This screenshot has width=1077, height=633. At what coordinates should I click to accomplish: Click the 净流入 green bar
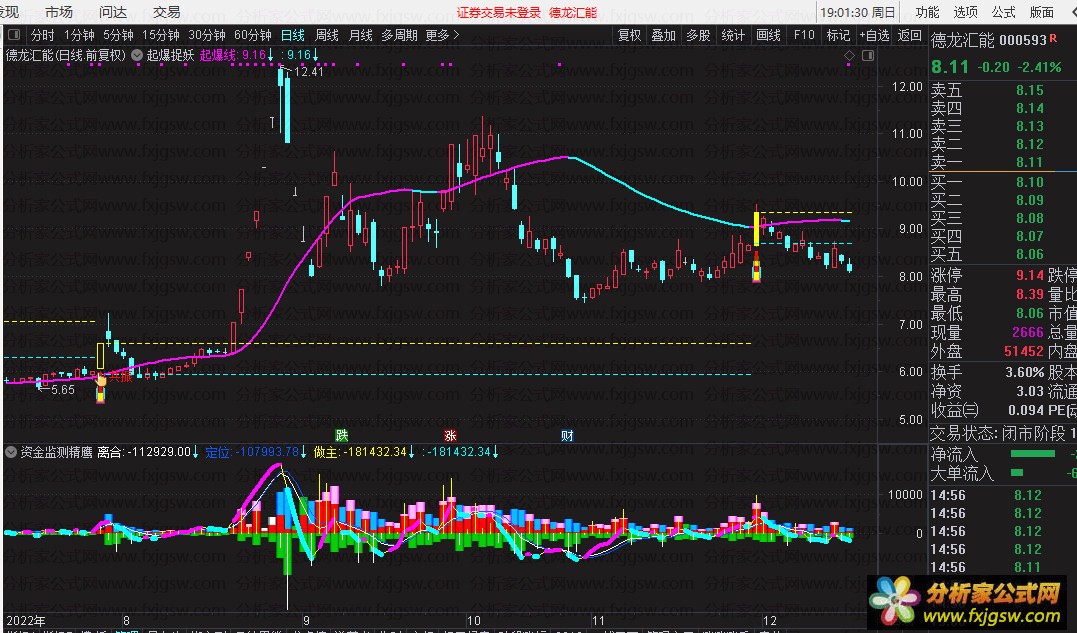pos(1032,454)
